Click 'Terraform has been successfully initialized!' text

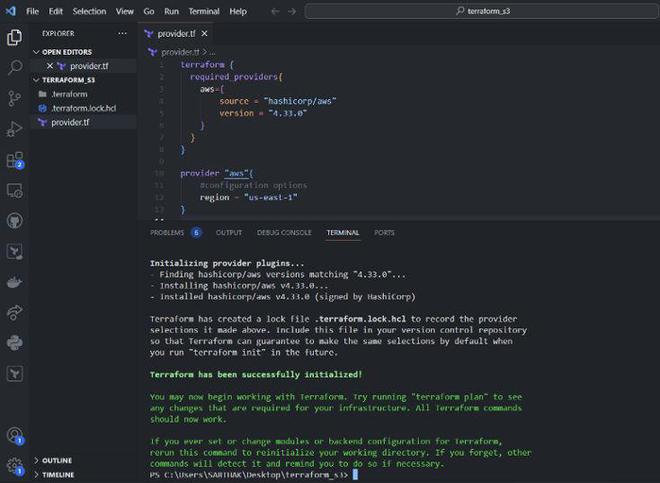(256, 374)
